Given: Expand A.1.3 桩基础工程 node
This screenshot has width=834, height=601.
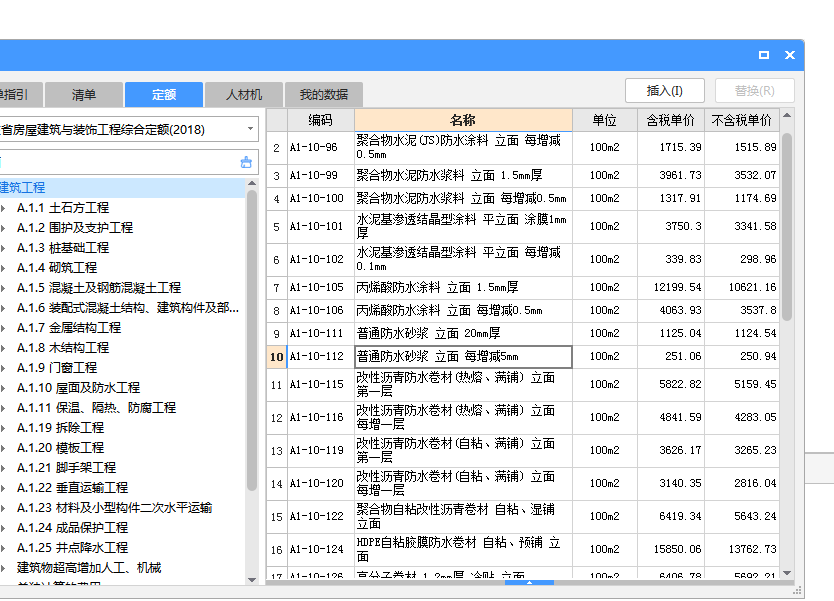Looking at the screenshot, I should pyautogui.click(x=4, y=248).
